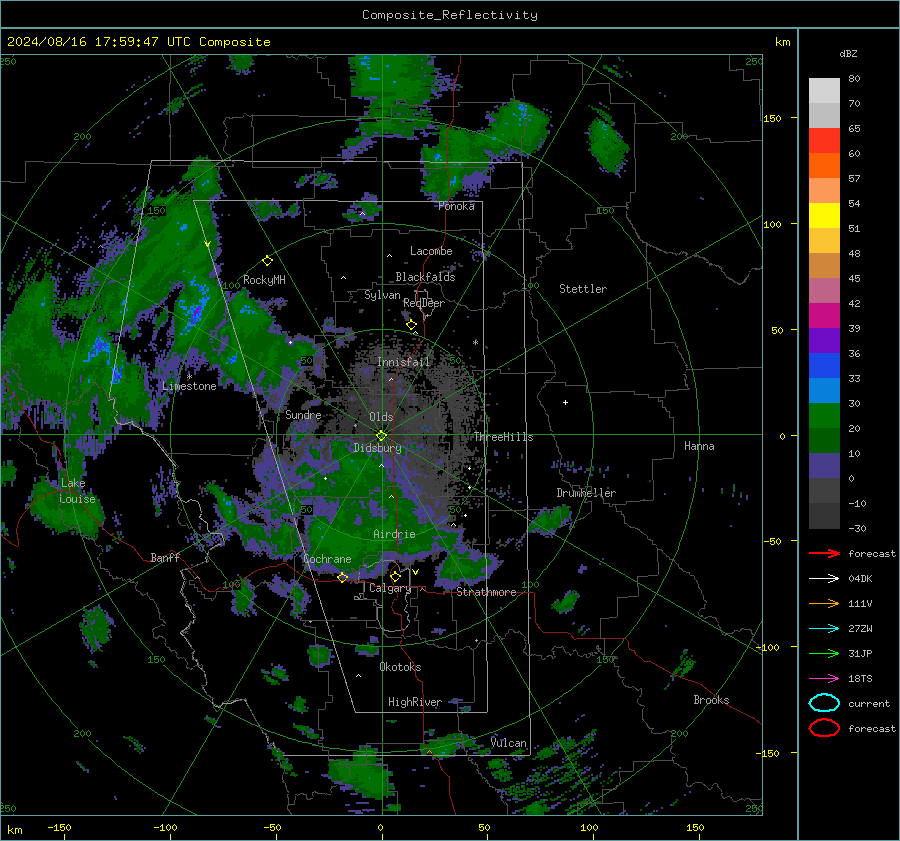Click the 39 dBZ magenta swatch
The height and width of the screenshot is (841, 900).
click(x=824, y=315)
